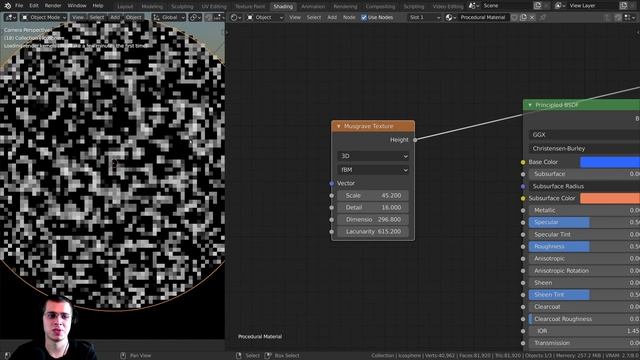Open the shader type Object dropdown

point(265,18)
